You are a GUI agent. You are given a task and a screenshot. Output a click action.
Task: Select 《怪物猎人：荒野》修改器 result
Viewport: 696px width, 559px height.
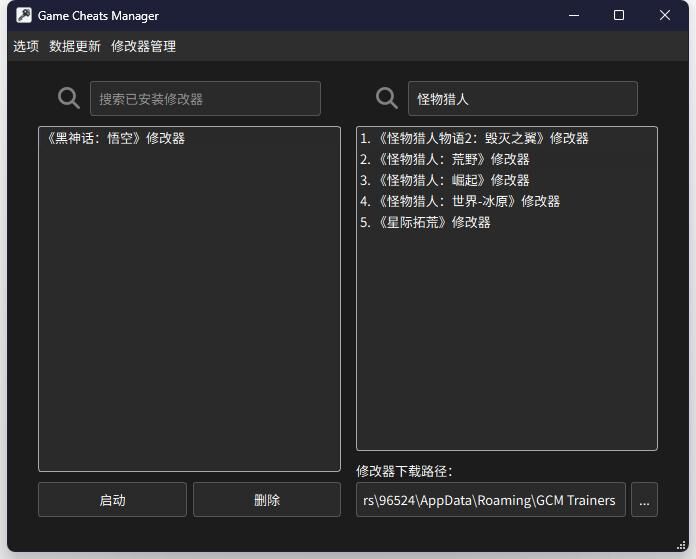click(x=445, y=159)
